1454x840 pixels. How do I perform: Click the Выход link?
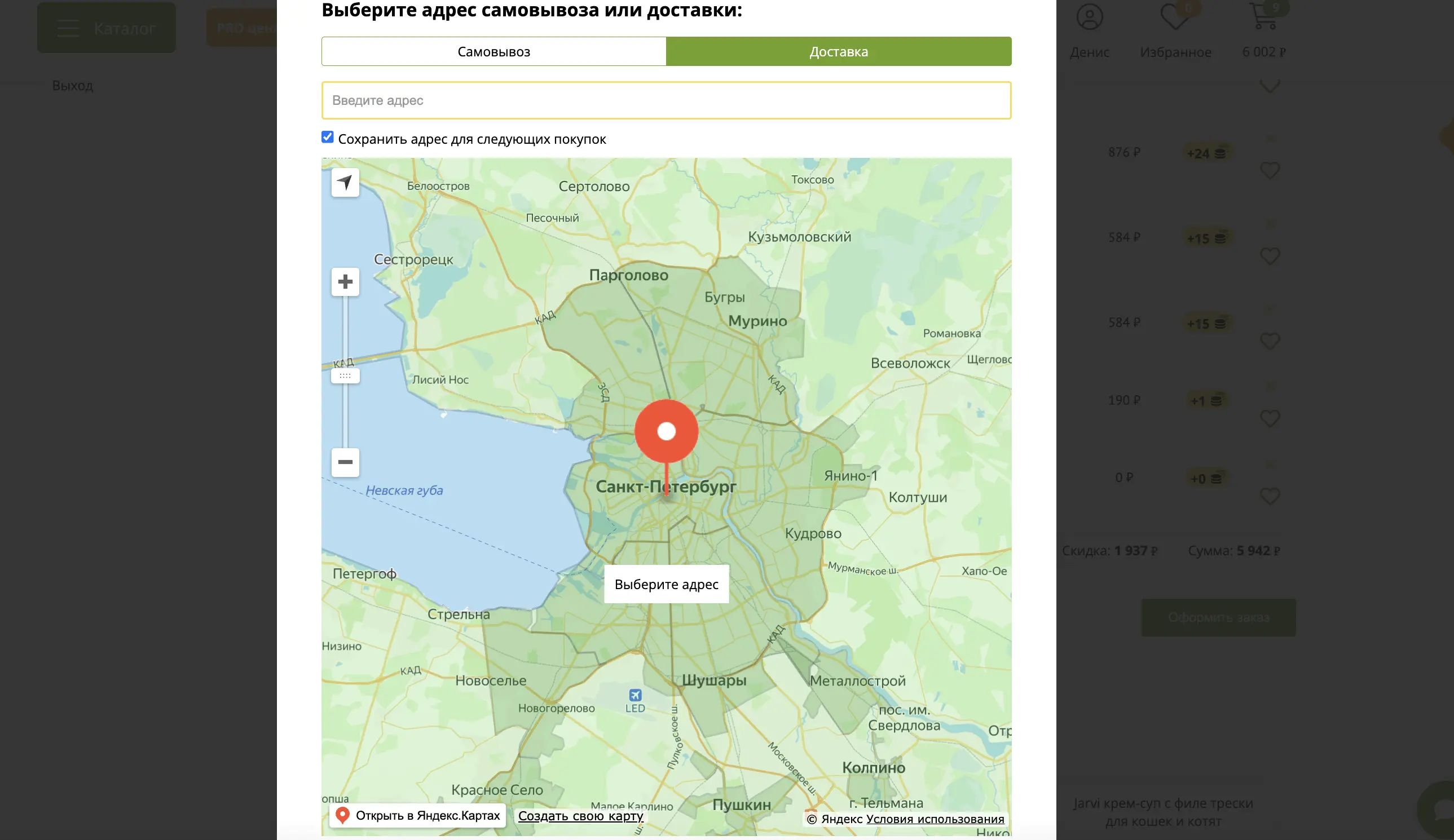click(x=73, y=85)
